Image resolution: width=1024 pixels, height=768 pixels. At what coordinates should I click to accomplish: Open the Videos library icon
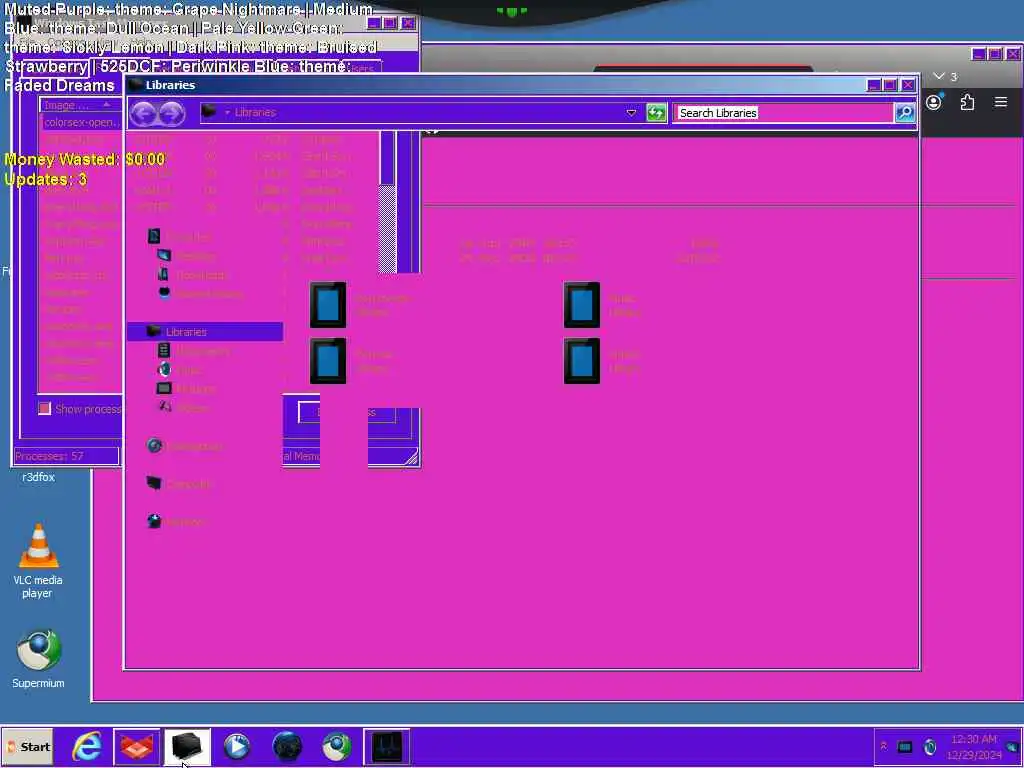click(581, 360)
